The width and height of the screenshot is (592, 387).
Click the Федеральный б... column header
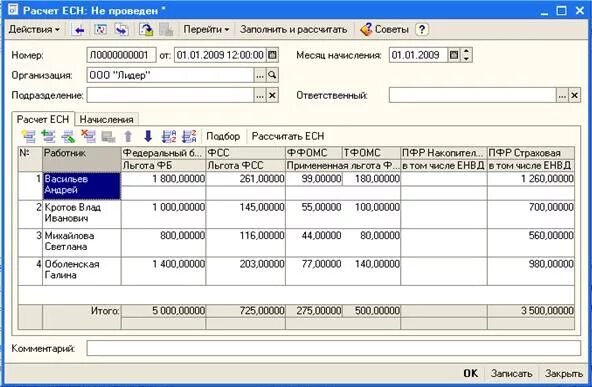pyautogui.click(x=164, y=153)
